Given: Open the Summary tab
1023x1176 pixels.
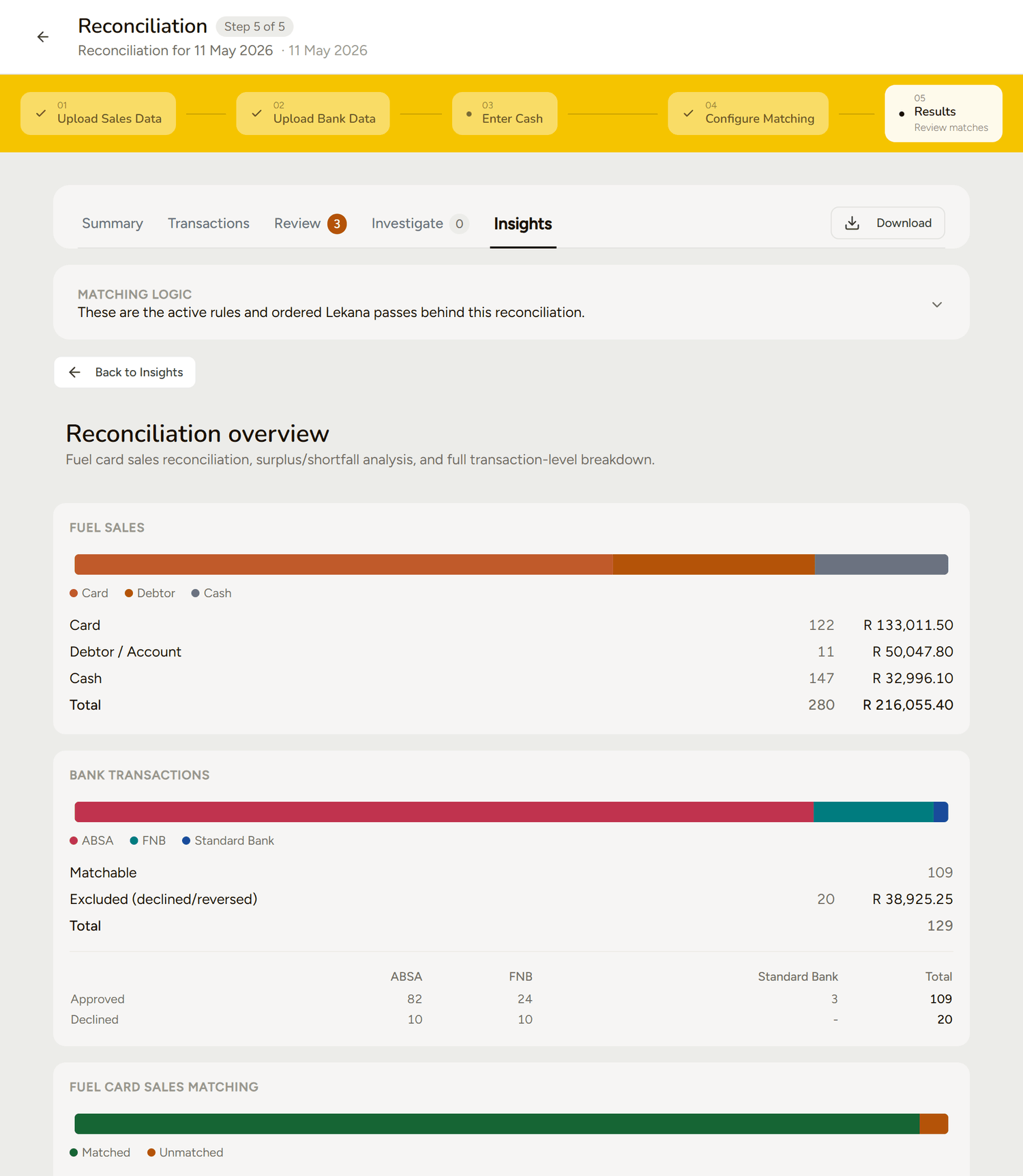Looking at the screenshot, I should [113, 224].
